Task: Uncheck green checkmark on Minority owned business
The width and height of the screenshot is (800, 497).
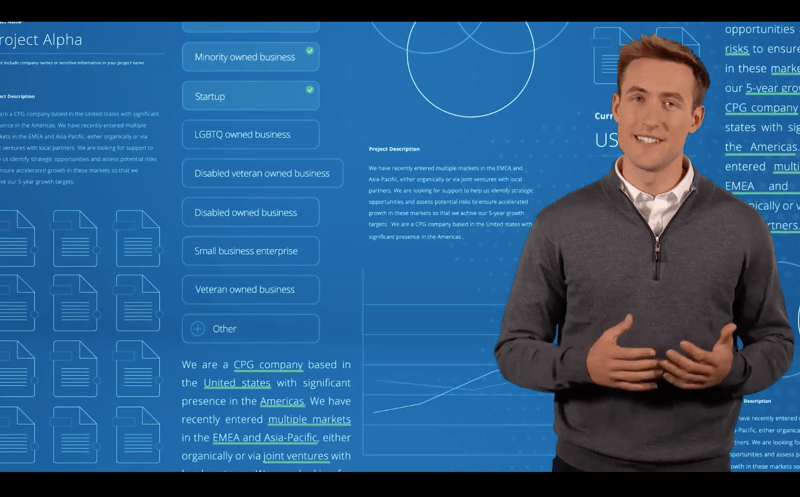Action: [x=310, y=51]
